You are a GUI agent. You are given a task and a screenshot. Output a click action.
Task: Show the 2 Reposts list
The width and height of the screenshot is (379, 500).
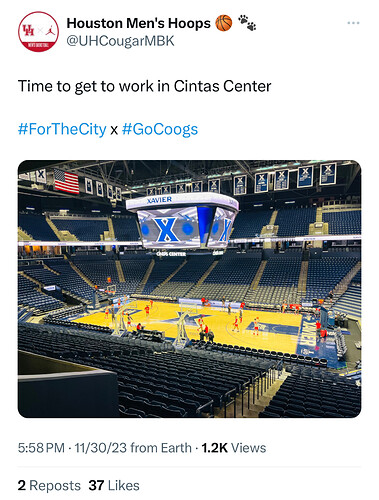click(x=49, y=485)
